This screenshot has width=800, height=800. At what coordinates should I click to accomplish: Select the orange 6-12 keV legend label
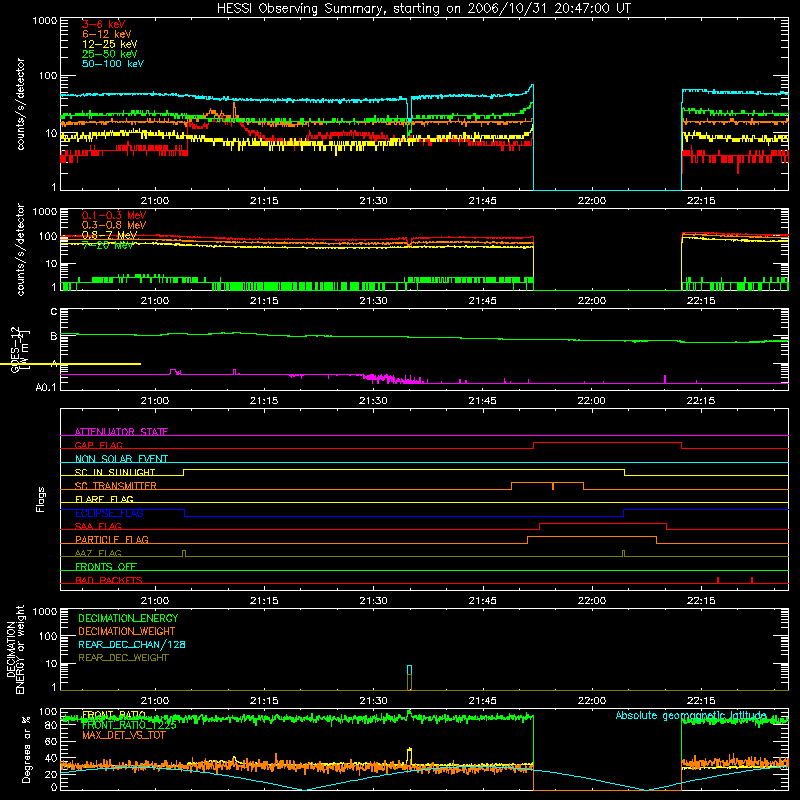[x=106, y=34]
